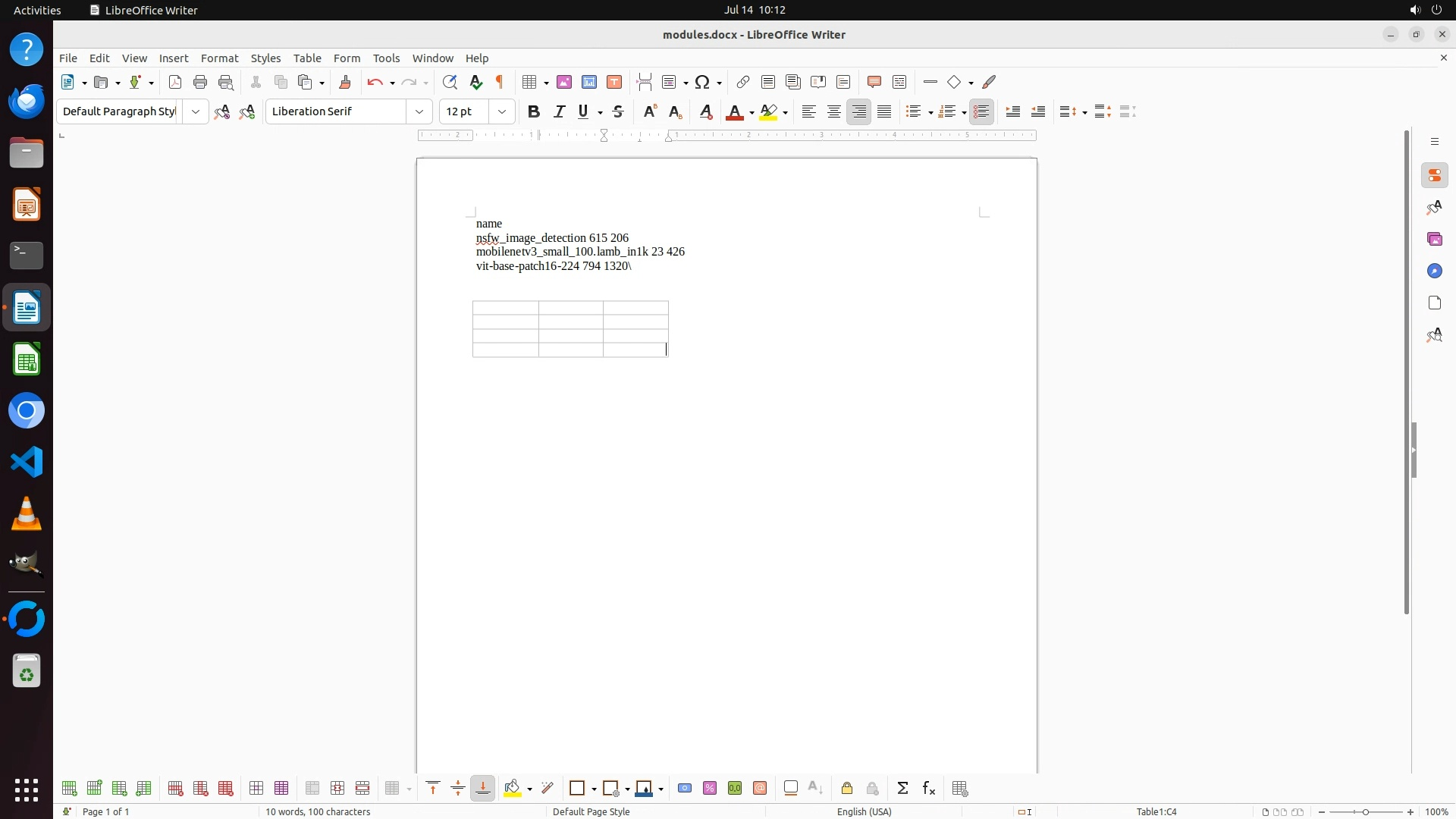Open the sidebar Navigator compass icon
This screenshot has height=819, width=1456.
click(x=1434, y=271)
